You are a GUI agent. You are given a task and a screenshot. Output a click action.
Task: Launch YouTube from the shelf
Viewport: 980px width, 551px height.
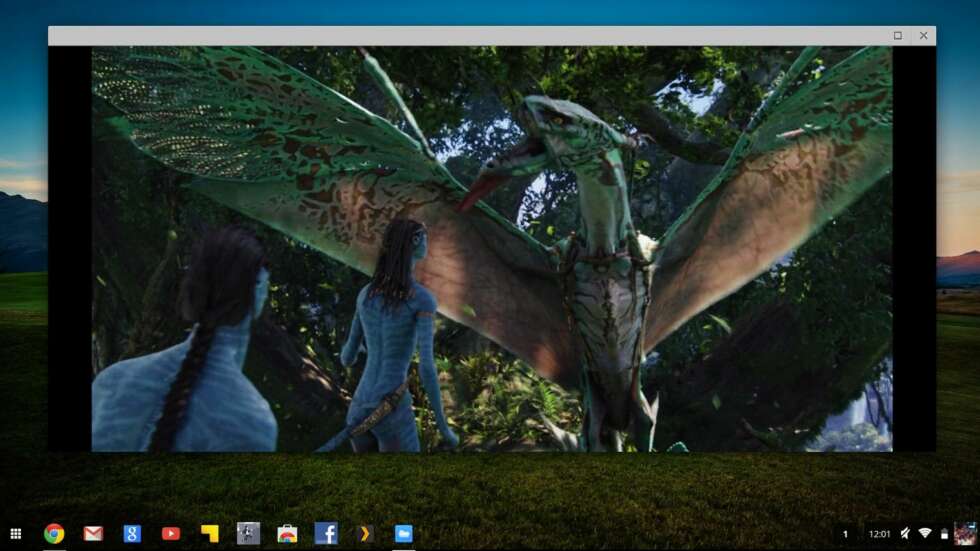click(171, 534)
